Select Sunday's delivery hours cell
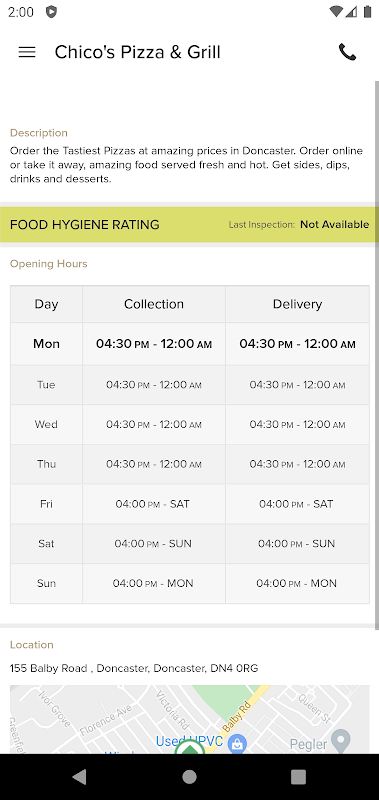 pyautogui.click(x=297, y=583)
